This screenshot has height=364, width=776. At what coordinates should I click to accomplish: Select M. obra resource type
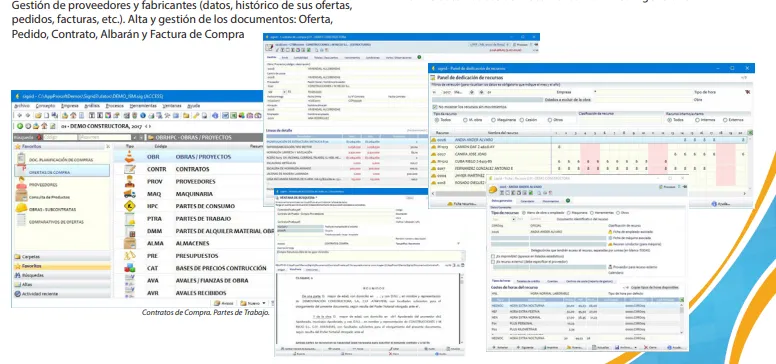pyautogui.click(x=465, y=120)
